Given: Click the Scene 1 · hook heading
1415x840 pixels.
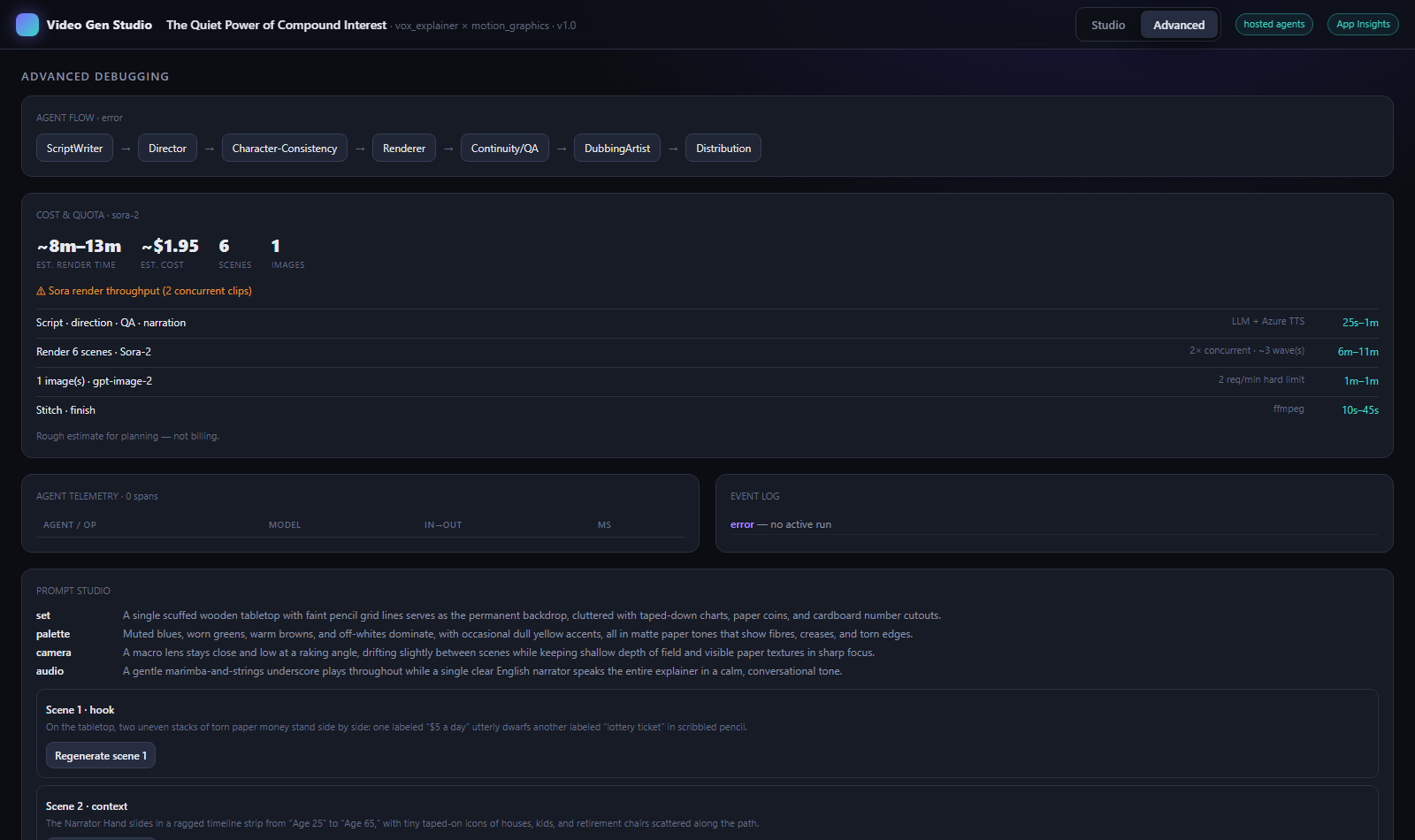Looking at the screenshot, I should click(80, 710).
